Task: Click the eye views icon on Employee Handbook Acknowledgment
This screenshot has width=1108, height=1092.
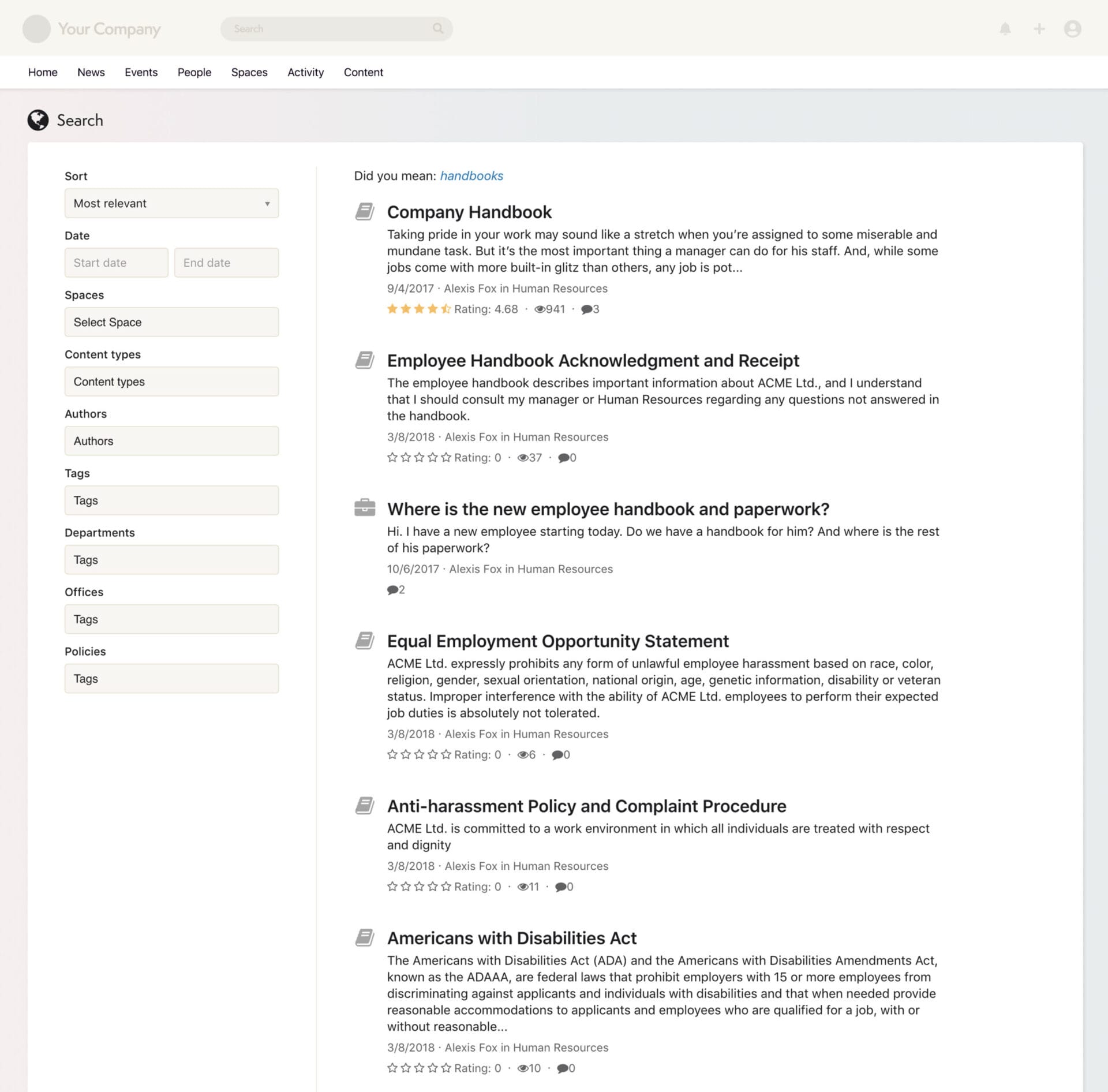Action: 524,457
